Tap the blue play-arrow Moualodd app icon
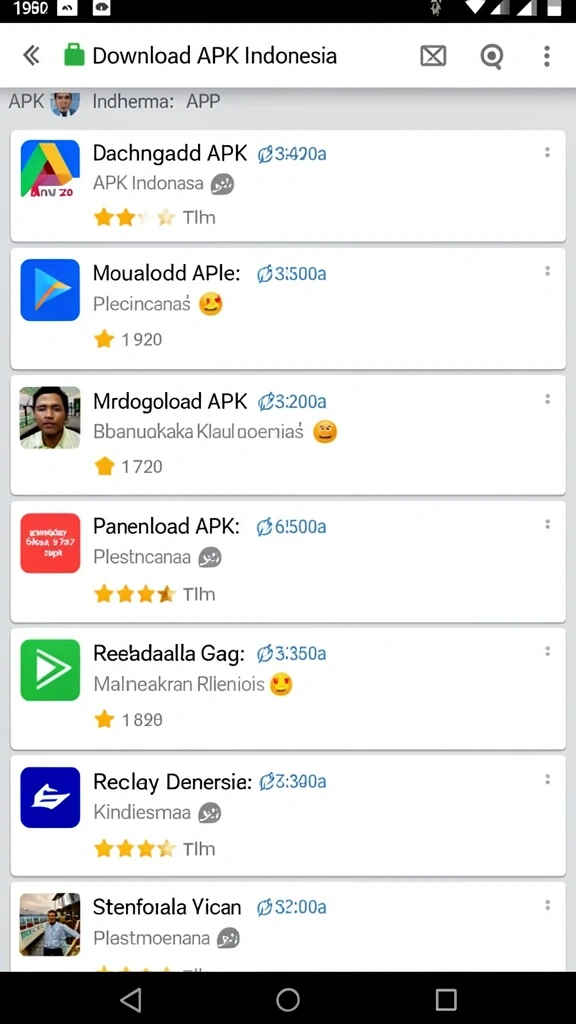This screenshot has width=576, height=1024. coord(50,290)
